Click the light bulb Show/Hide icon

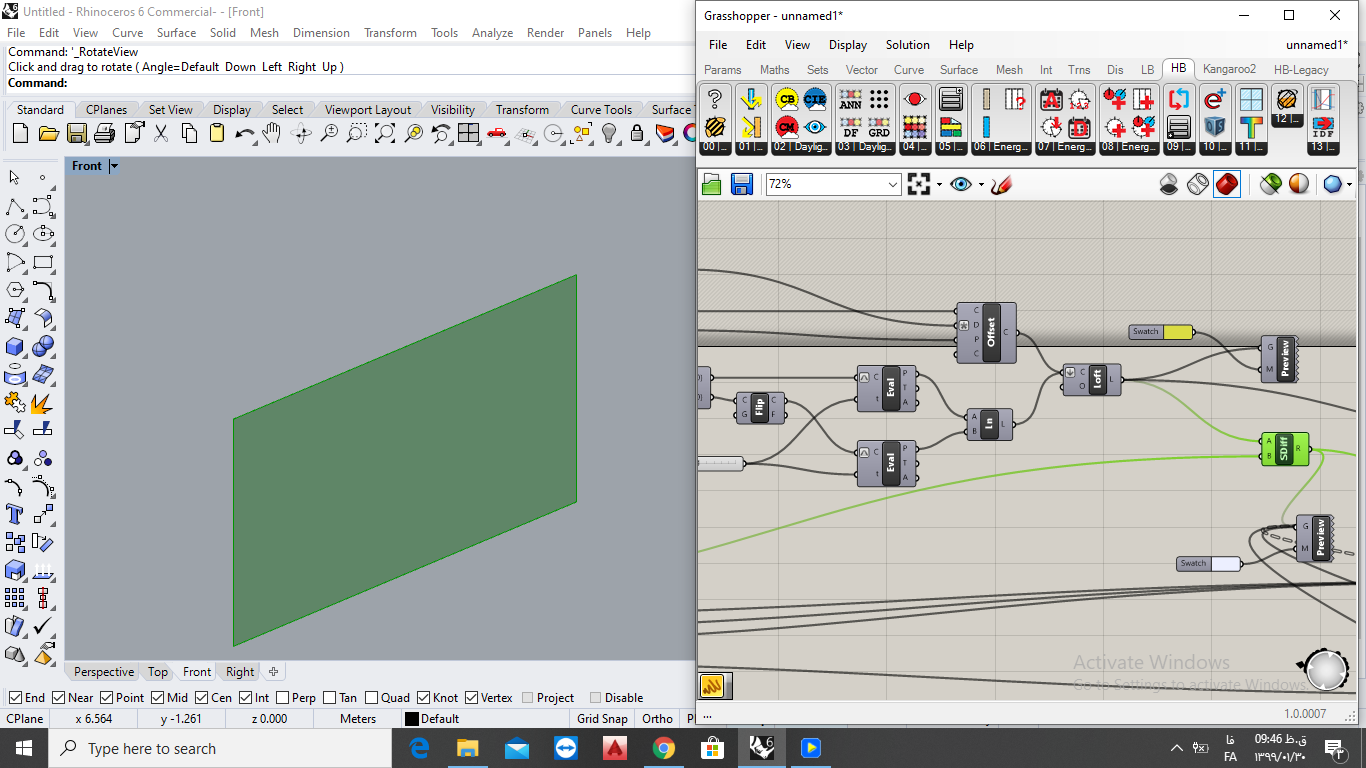[608, 133]
